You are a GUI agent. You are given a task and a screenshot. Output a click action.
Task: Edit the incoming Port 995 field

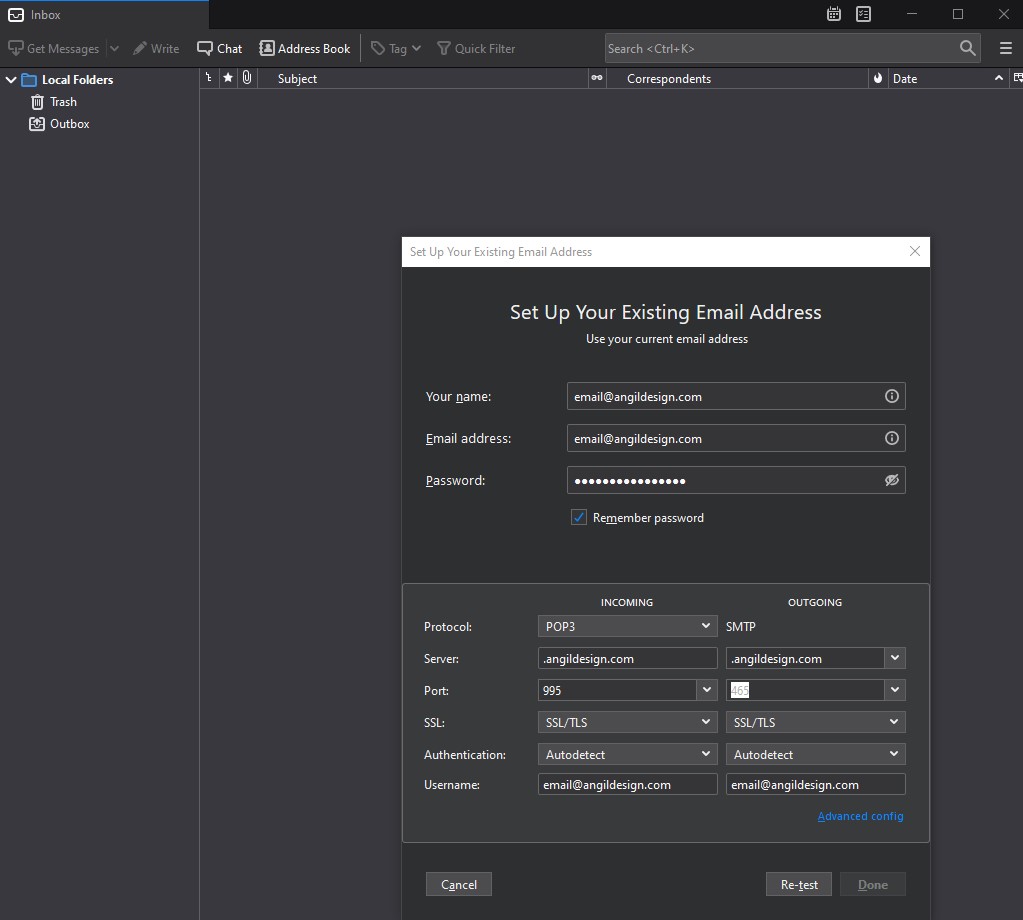click(x=617, y=690)
